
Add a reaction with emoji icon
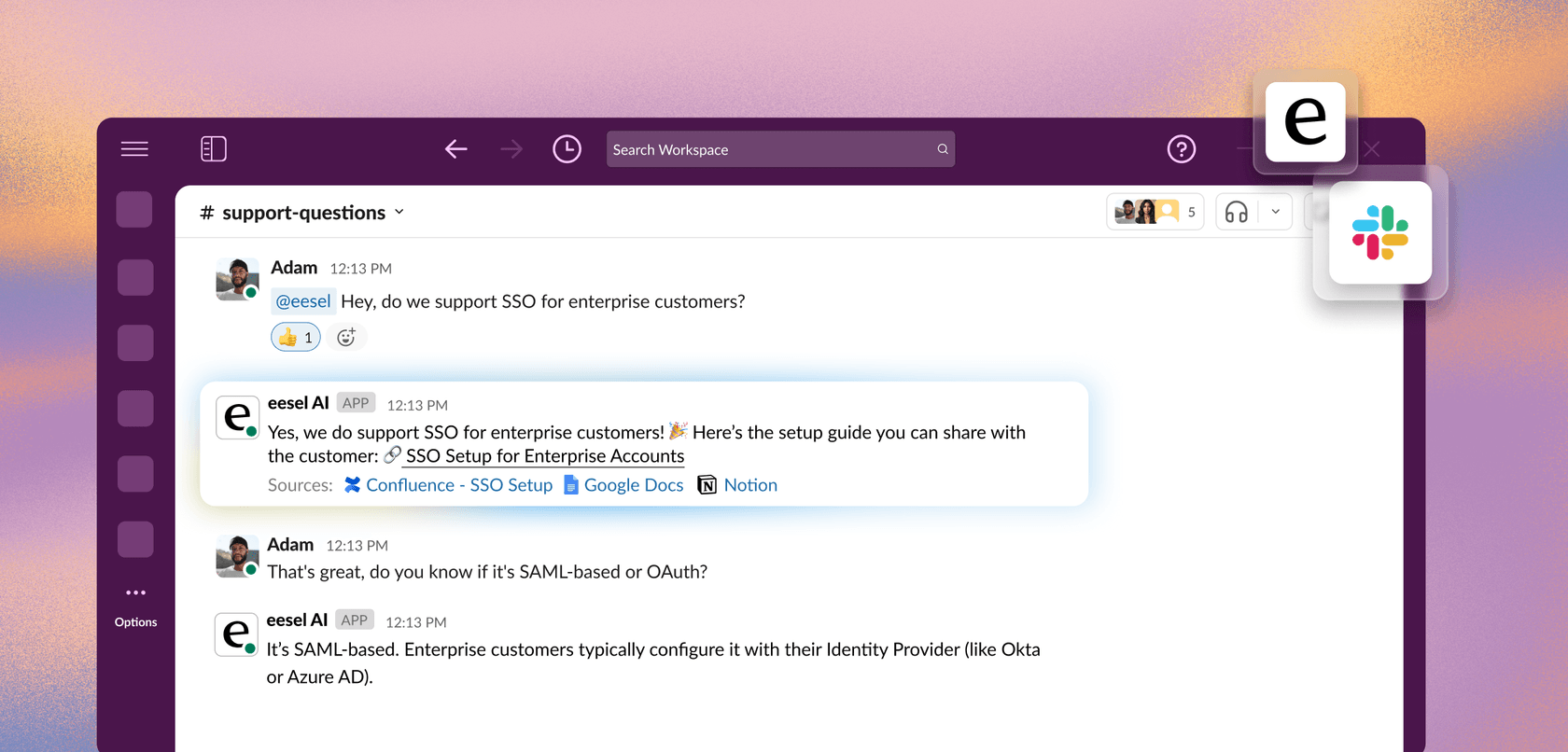[346, 338]
